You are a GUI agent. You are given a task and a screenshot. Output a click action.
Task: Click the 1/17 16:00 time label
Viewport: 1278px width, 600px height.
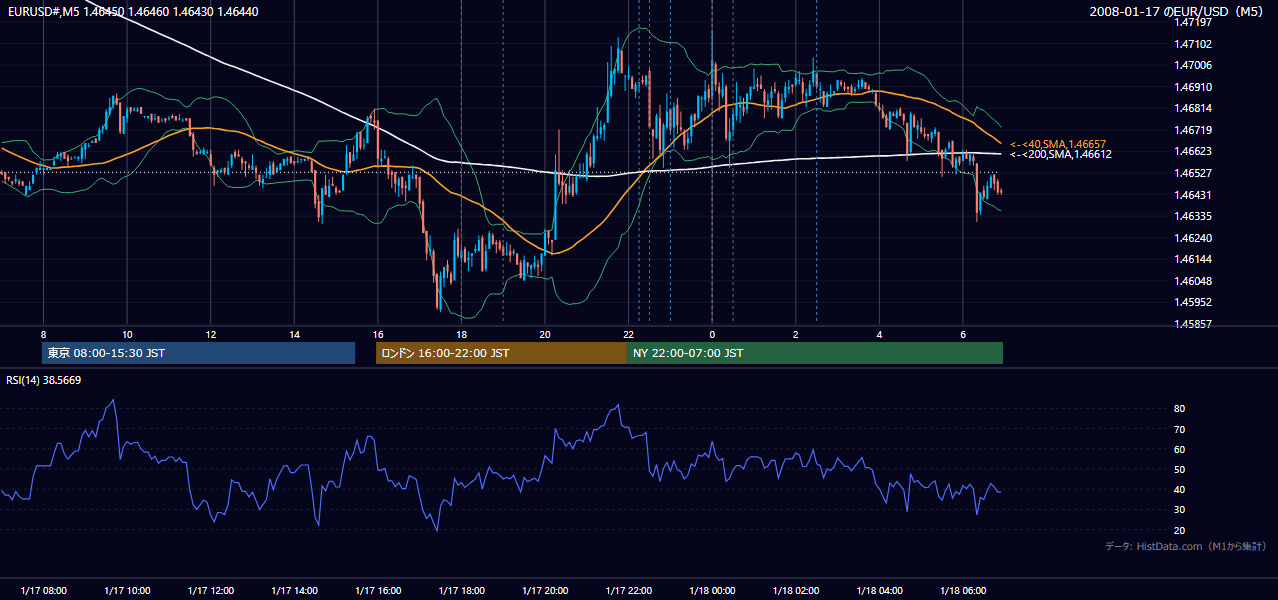[x=377, y=590]
